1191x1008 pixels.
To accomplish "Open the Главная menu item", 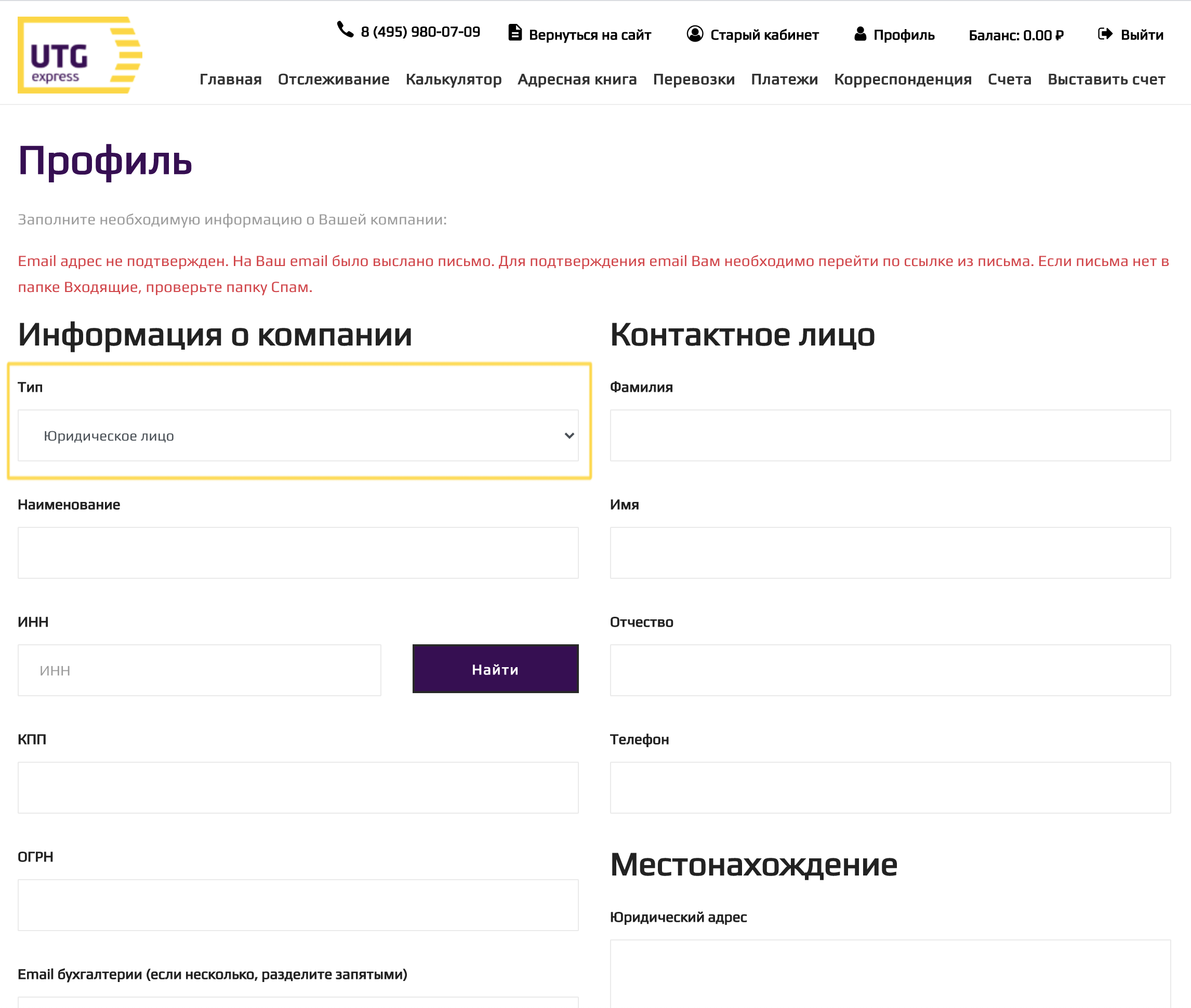I will click(231, 79).
